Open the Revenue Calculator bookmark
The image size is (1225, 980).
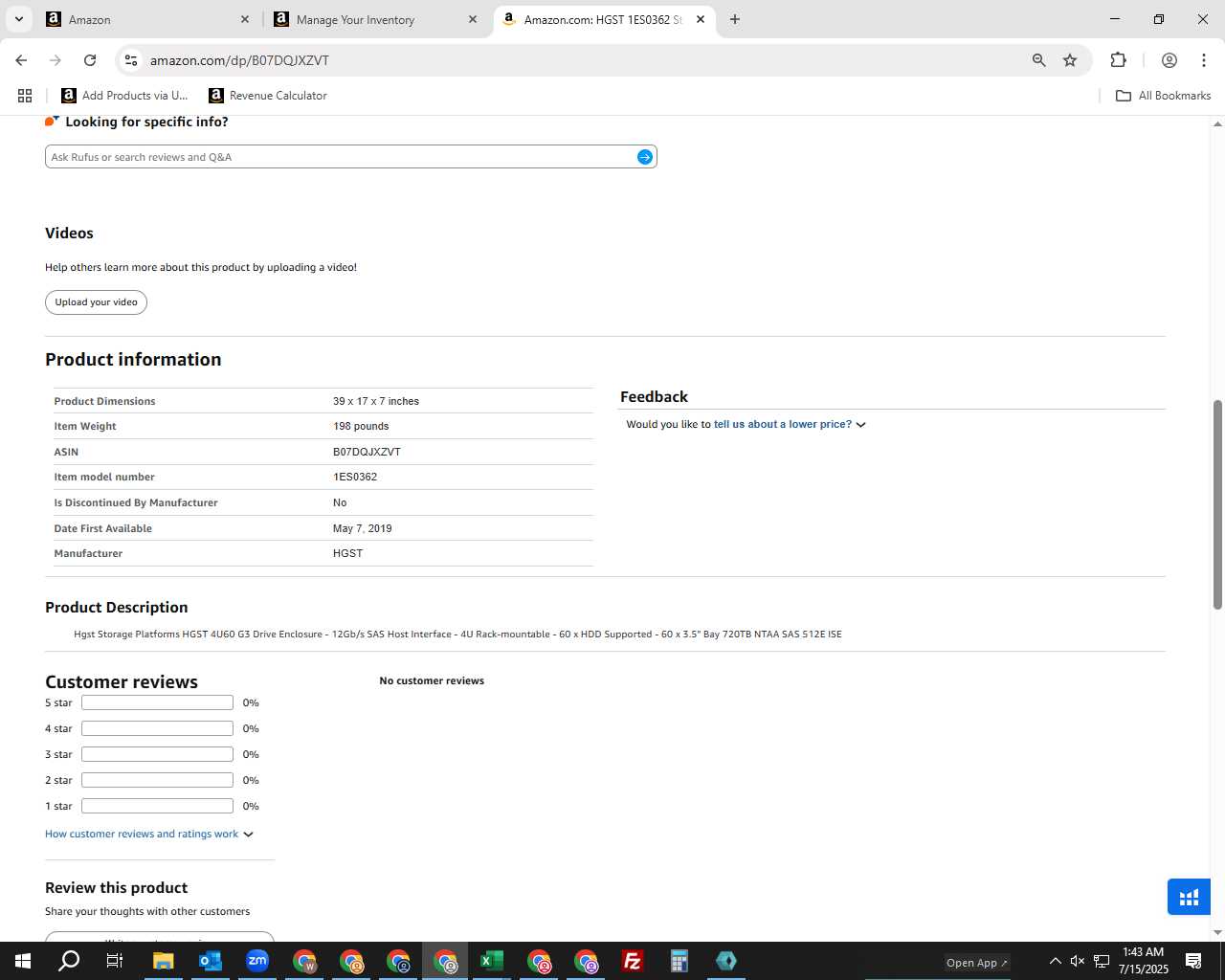coord(268,96)
